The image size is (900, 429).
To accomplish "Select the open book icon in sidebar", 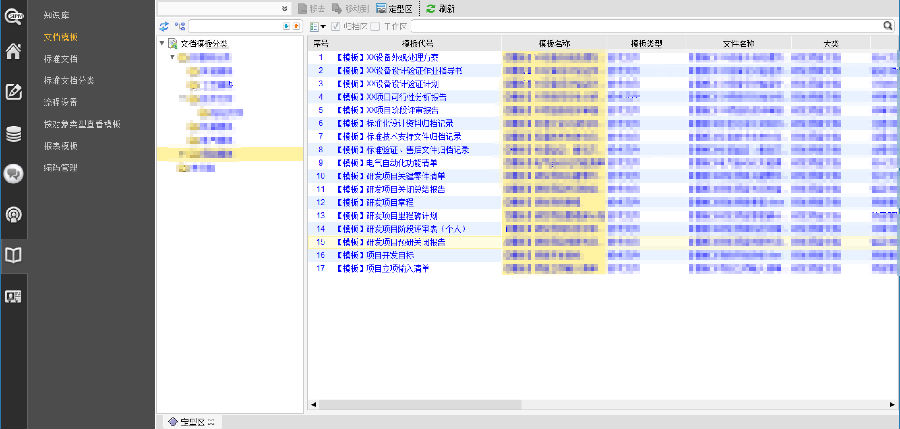I will [x=14, y=256].
